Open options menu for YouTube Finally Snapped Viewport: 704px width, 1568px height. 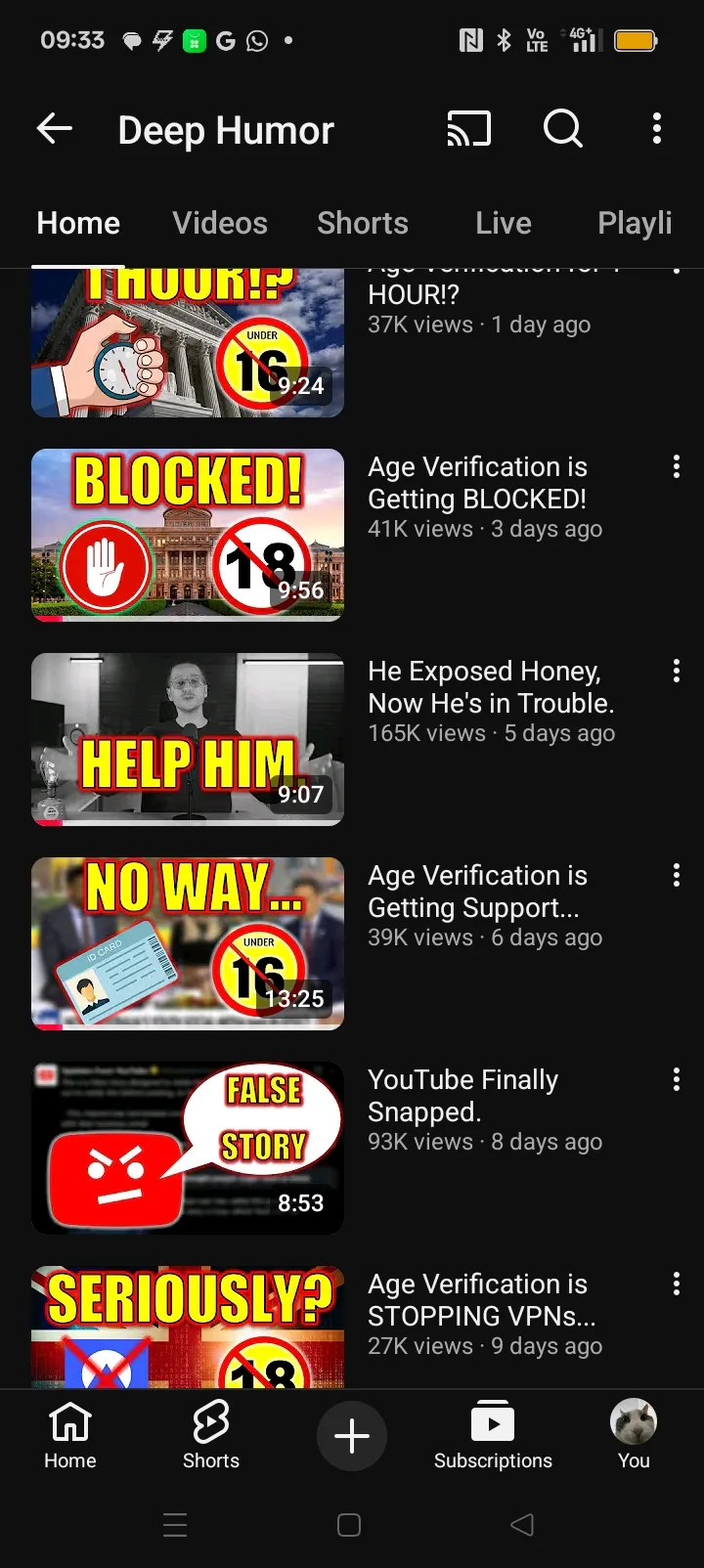tap(676, 1079)
